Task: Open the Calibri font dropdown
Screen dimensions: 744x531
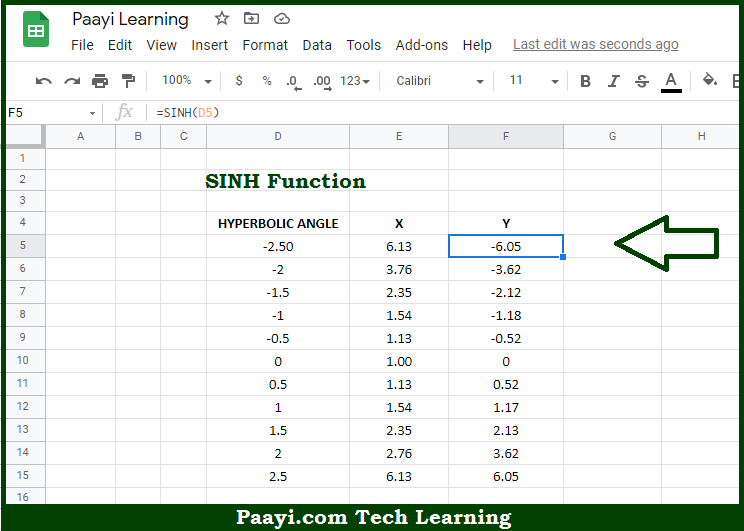Action: coord(439,81)
